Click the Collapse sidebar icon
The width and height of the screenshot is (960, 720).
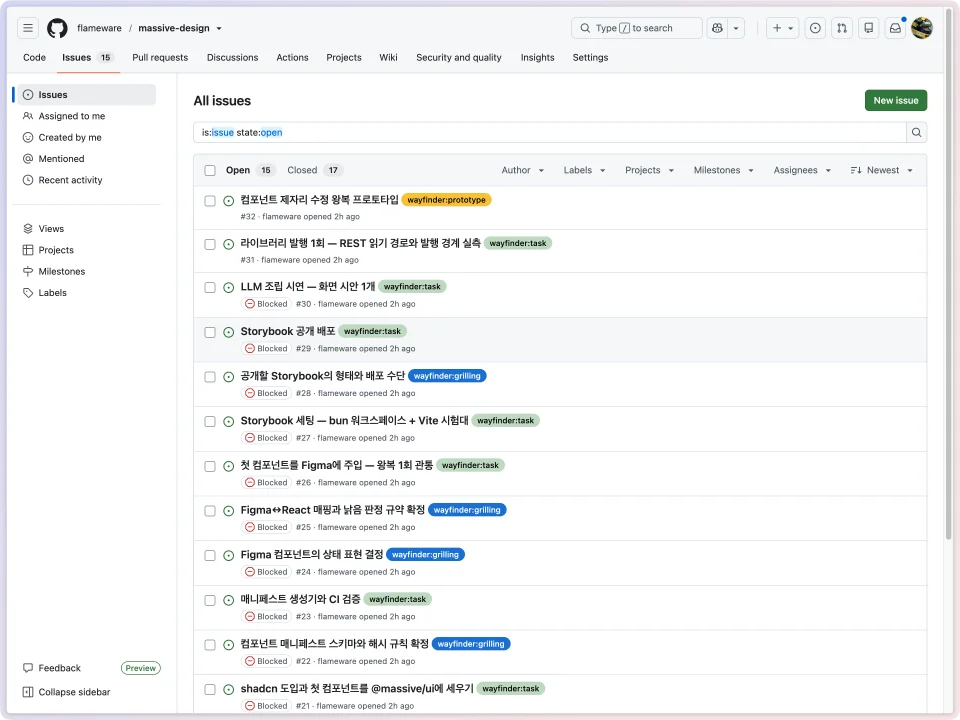click(28, 692)
